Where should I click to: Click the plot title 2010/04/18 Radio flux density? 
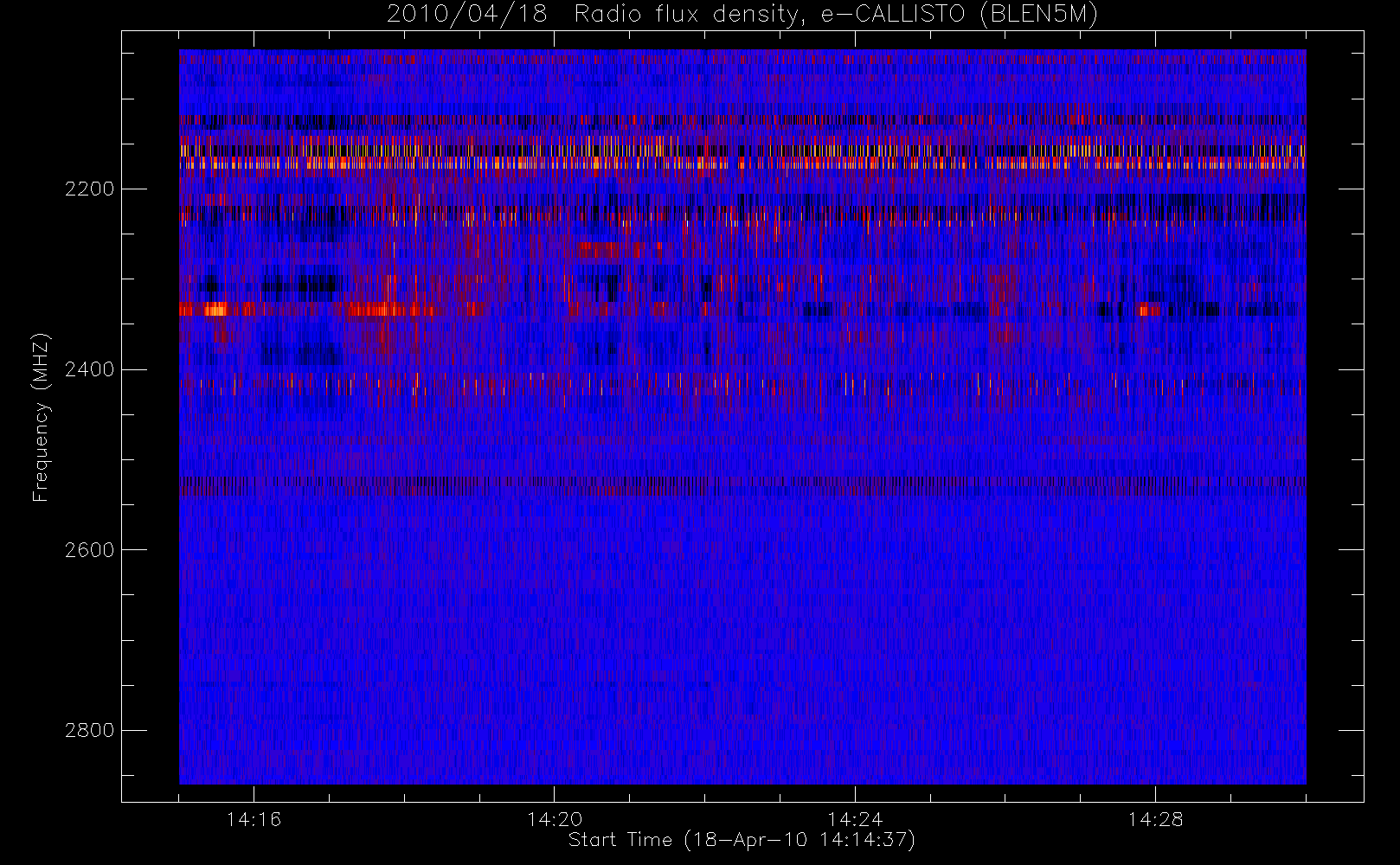(742, 15)
